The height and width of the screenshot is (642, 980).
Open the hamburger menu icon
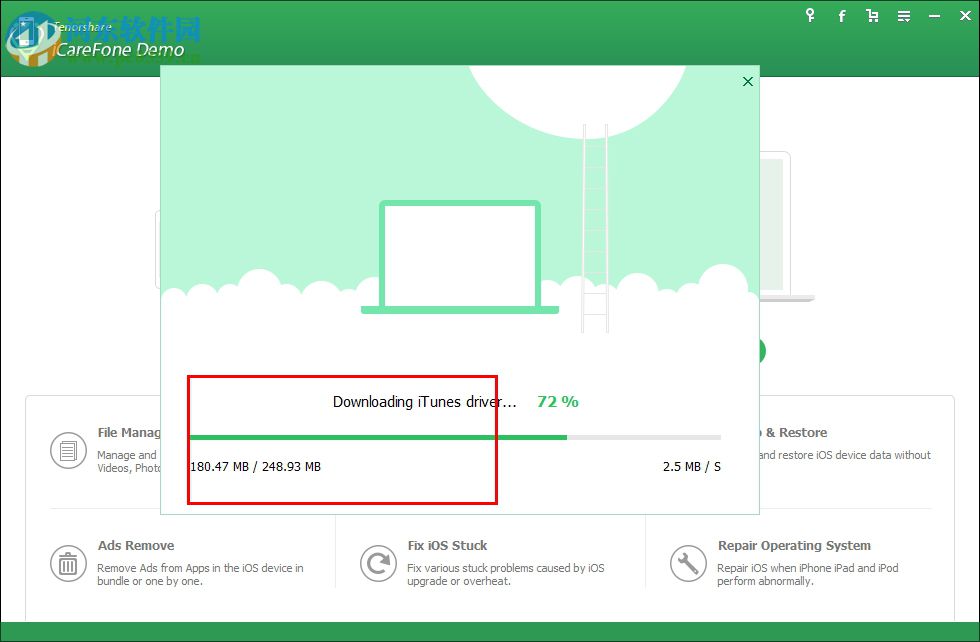(x=904, y=16)
